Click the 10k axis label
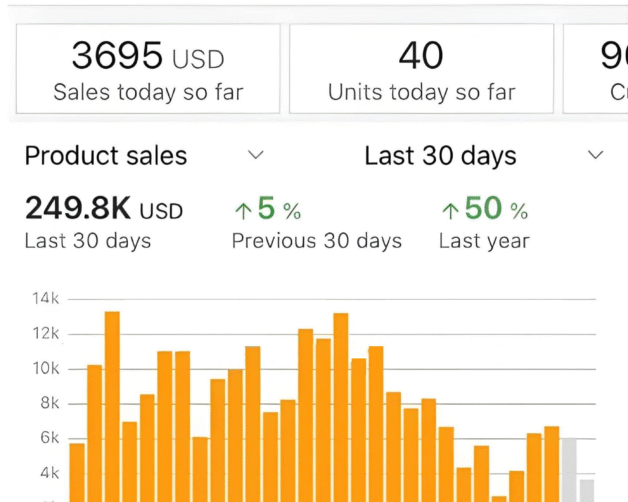Viewport: 628px width, 502px height. pos(46,368)
